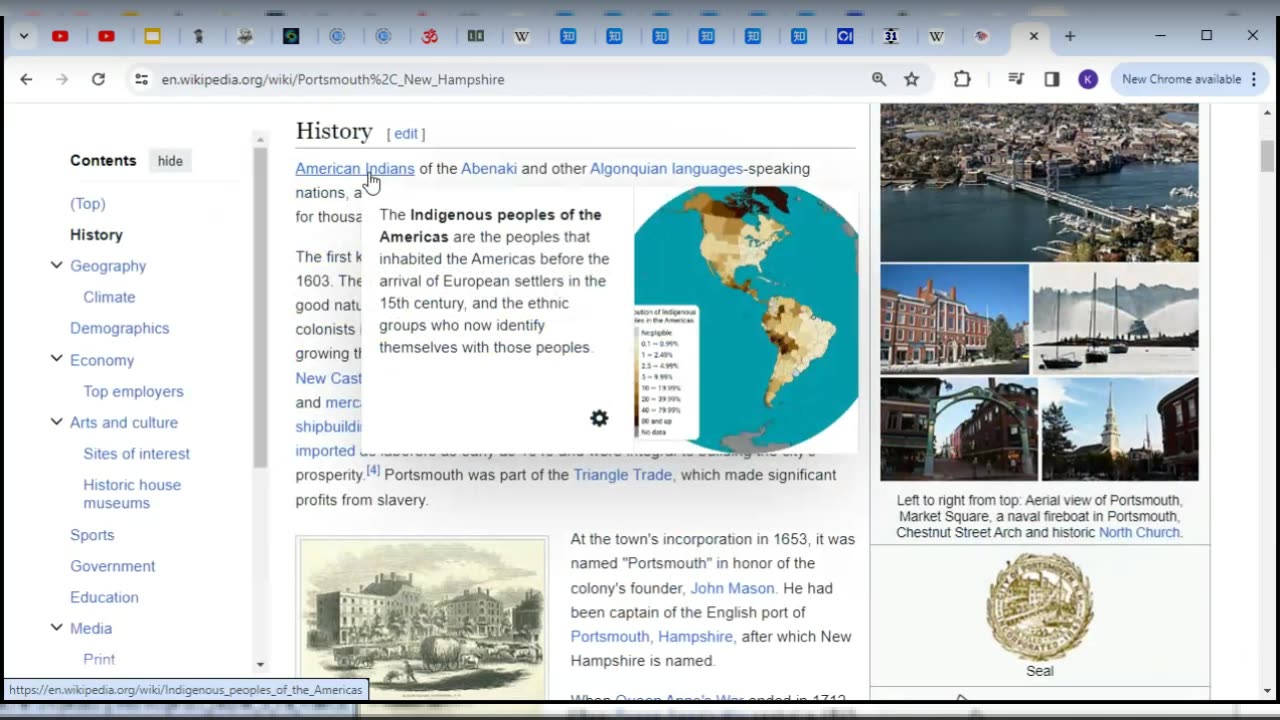Open the zoom magnifier icon in address bar
The height and width of the screenshot is (720, 1280).
879,79
